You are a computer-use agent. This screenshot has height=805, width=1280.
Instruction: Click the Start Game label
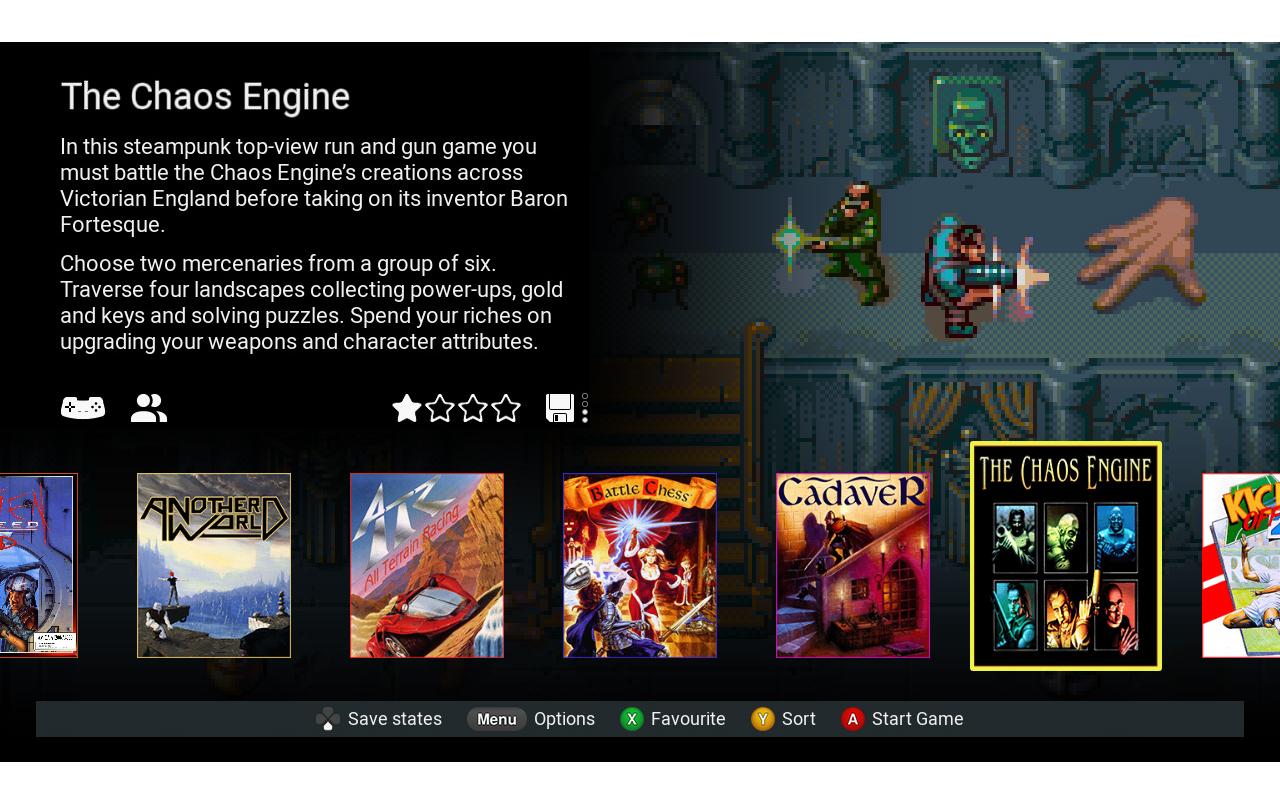tap(917, 719)
